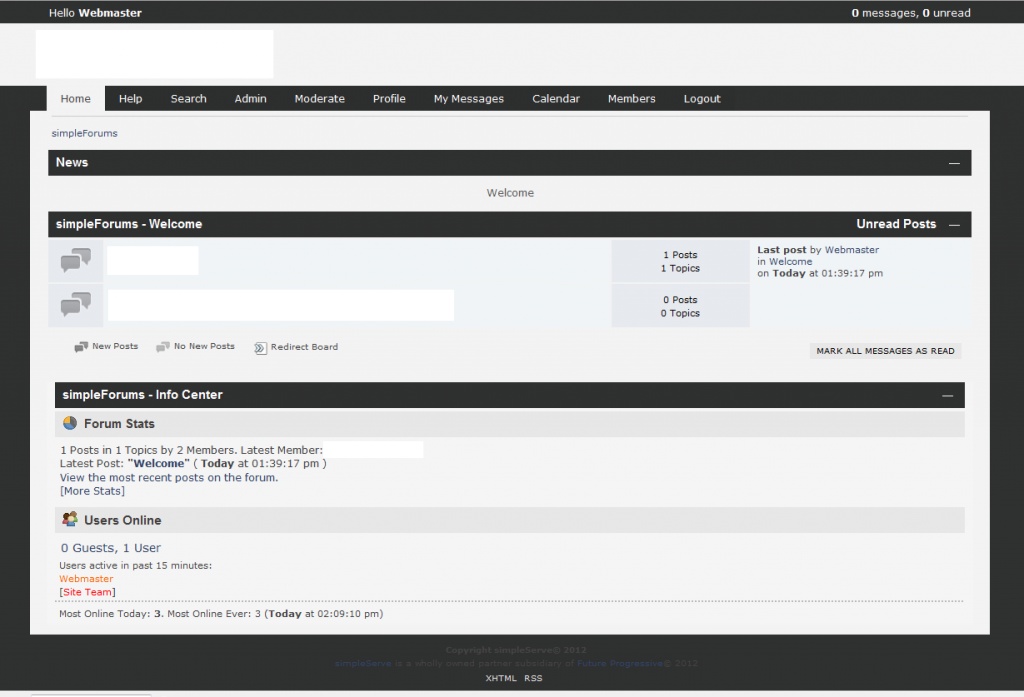Click the New Posts legend icon
This screenshot has width=1024, height=697.
pos(81,347)
